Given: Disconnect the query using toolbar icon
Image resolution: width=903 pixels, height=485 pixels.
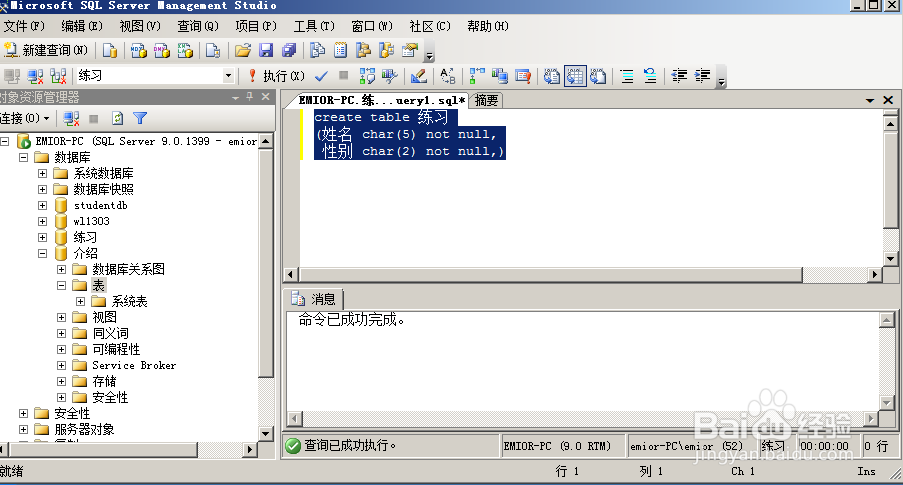Looking at the screenshot, I should [35, 76].
